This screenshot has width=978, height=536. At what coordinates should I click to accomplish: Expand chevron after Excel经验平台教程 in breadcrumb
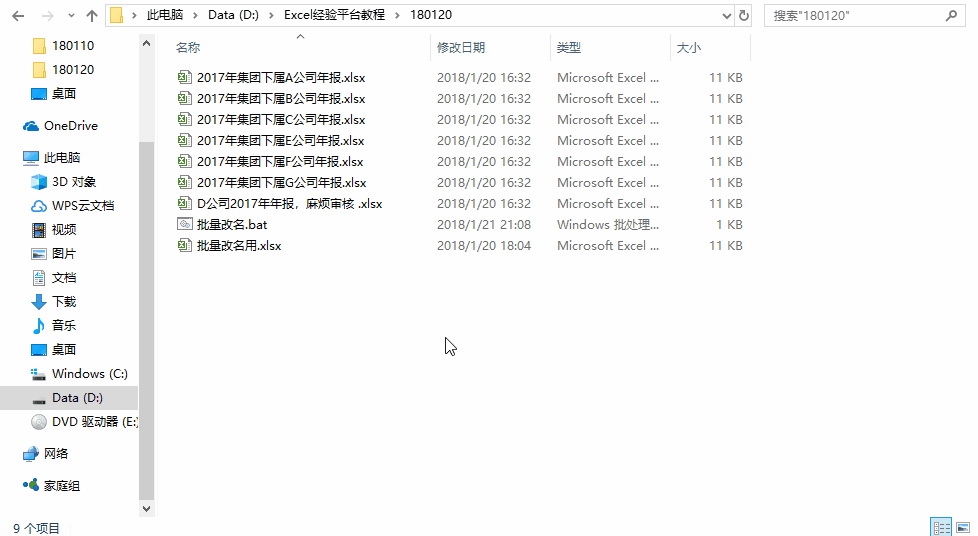coord(397,16)
